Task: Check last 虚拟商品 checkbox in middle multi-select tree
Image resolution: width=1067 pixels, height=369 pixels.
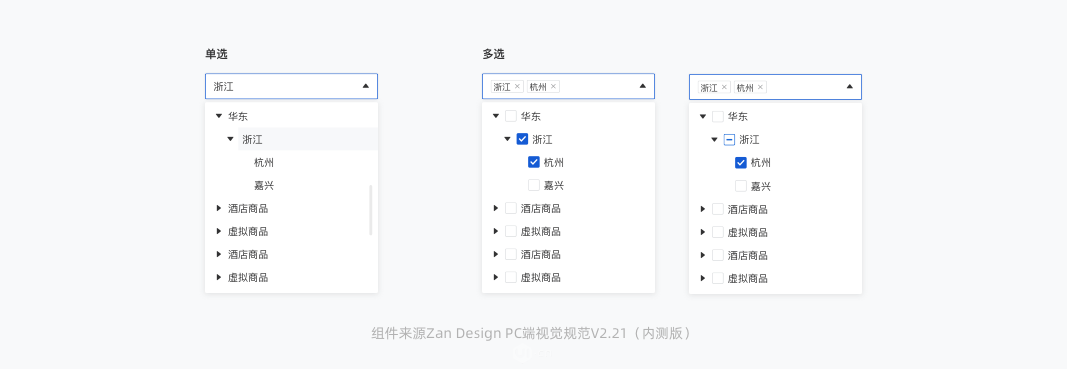Action: click(510, 277)
